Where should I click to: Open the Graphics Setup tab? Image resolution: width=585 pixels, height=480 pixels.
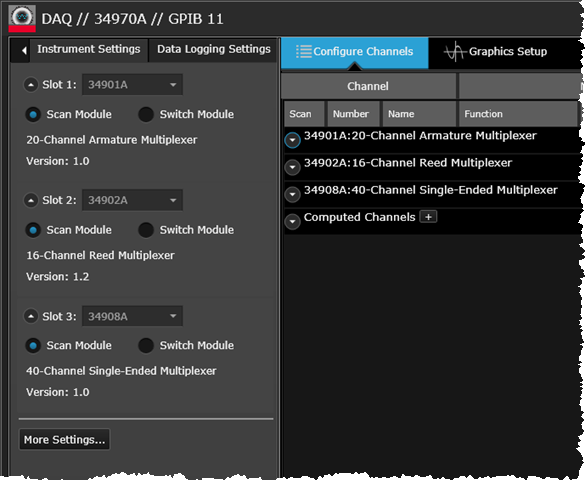click(x=504, y=52)
